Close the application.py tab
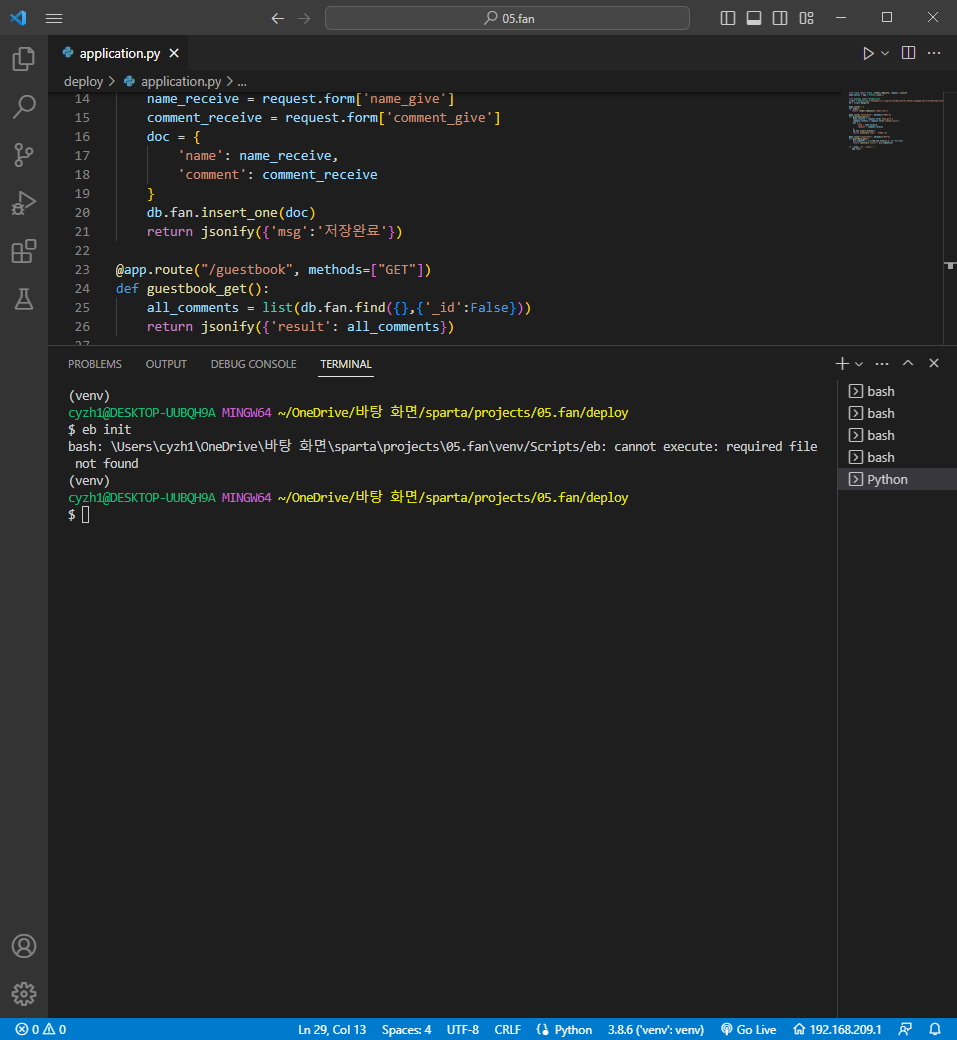The height and width of the screenshot is (1040, 957). [x=174, y=53]
